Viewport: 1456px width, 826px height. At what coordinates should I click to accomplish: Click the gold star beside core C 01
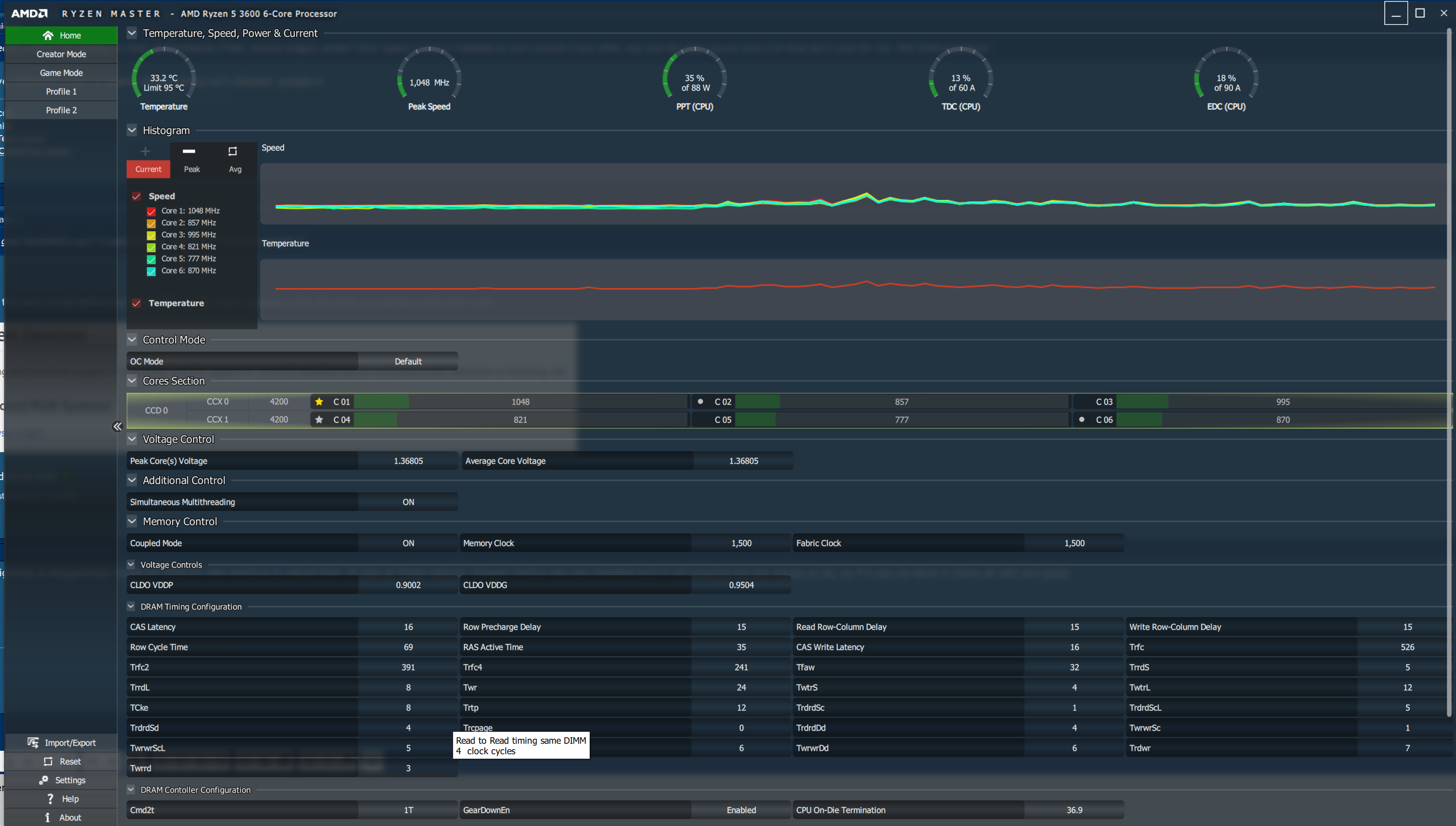click(x=320, y=402)
